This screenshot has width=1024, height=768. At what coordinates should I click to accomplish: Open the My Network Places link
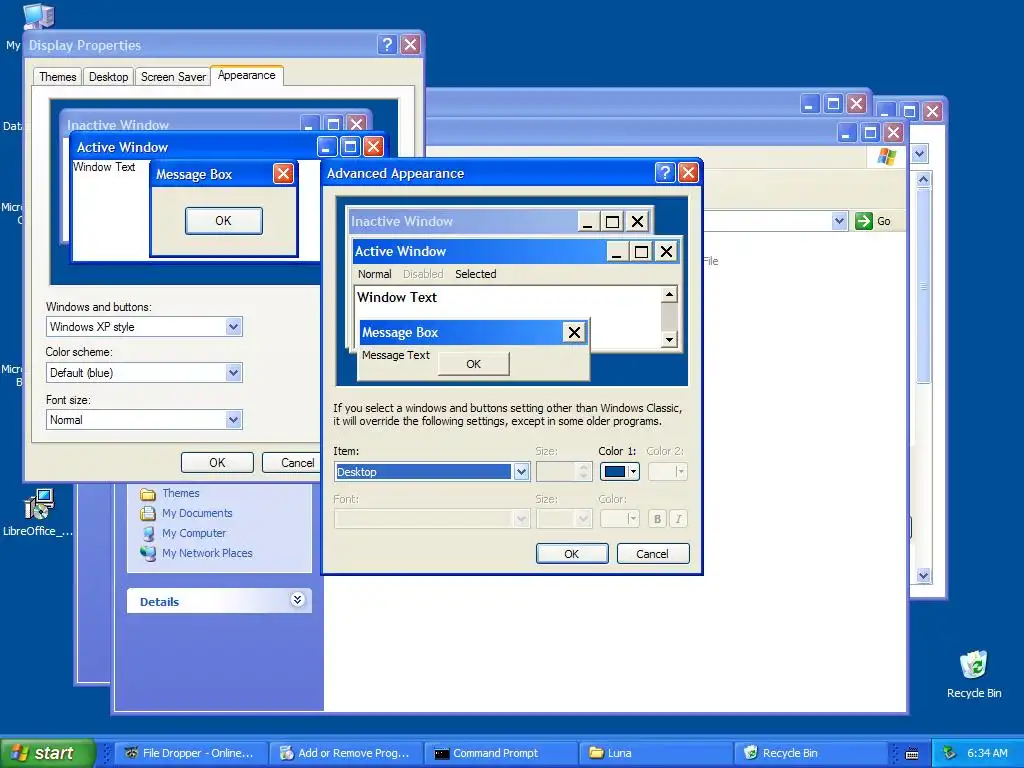pos(207,553)
